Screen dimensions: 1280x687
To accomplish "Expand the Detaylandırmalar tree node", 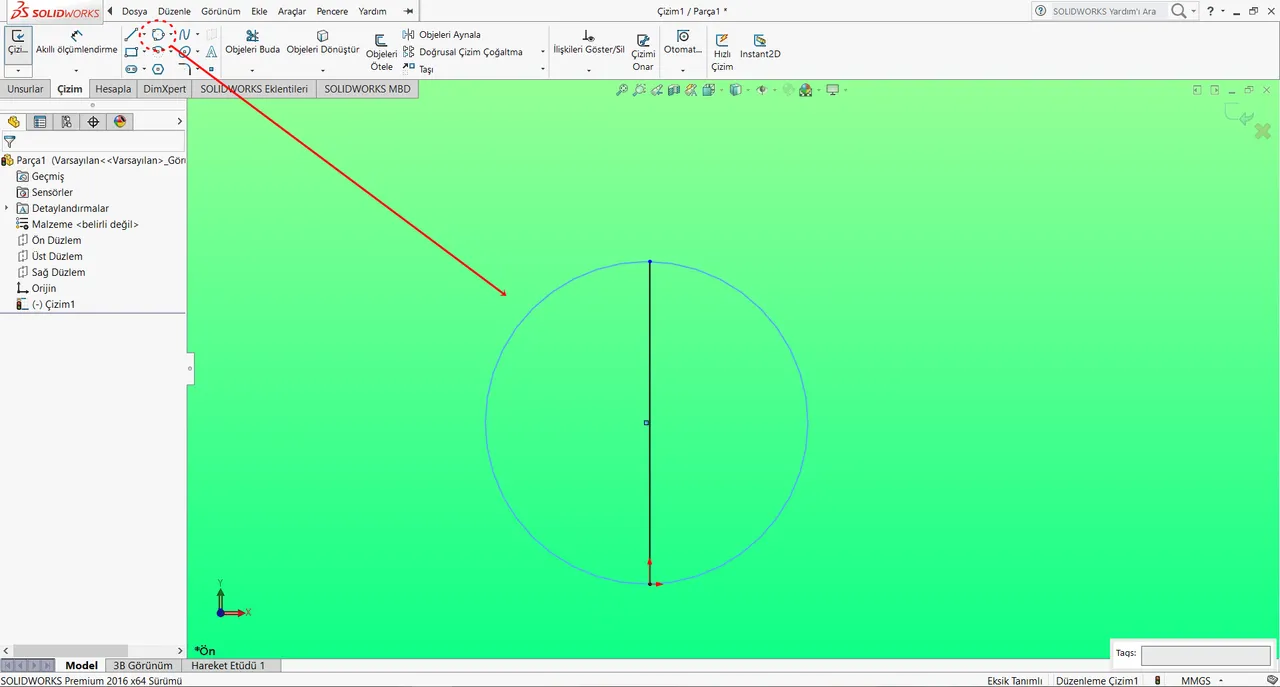I will click(7, 208).
